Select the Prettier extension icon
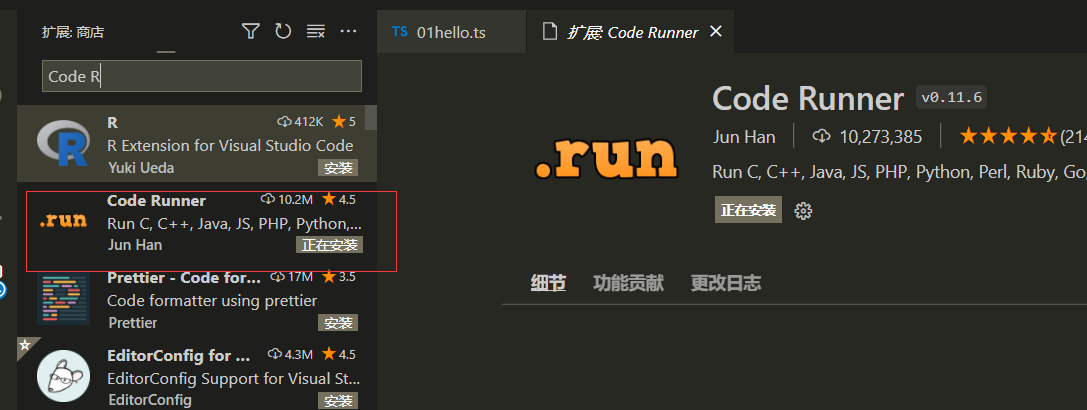 click(63, 299)
